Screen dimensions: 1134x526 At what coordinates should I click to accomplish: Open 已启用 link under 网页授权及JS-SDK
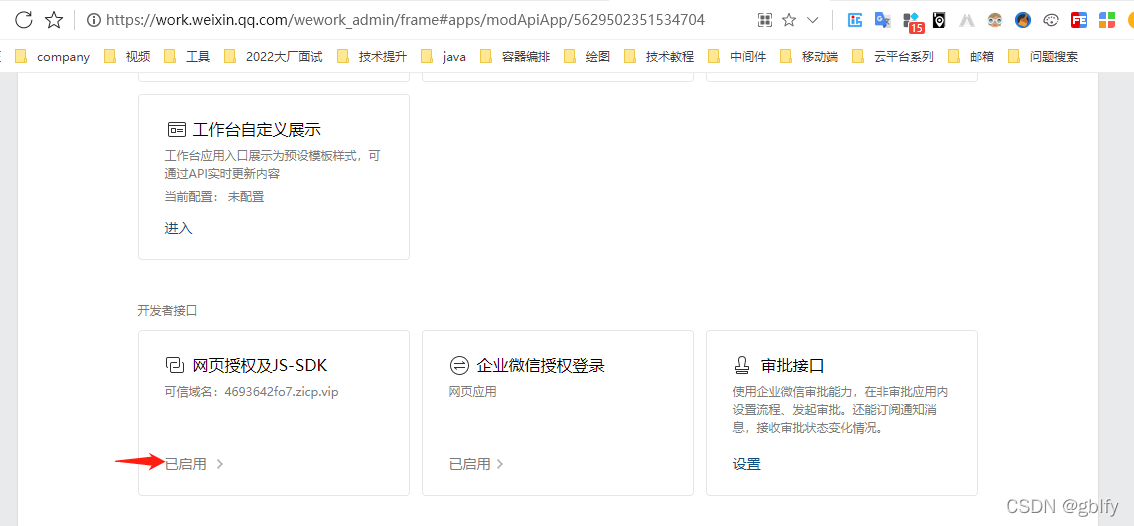[186, 465]
